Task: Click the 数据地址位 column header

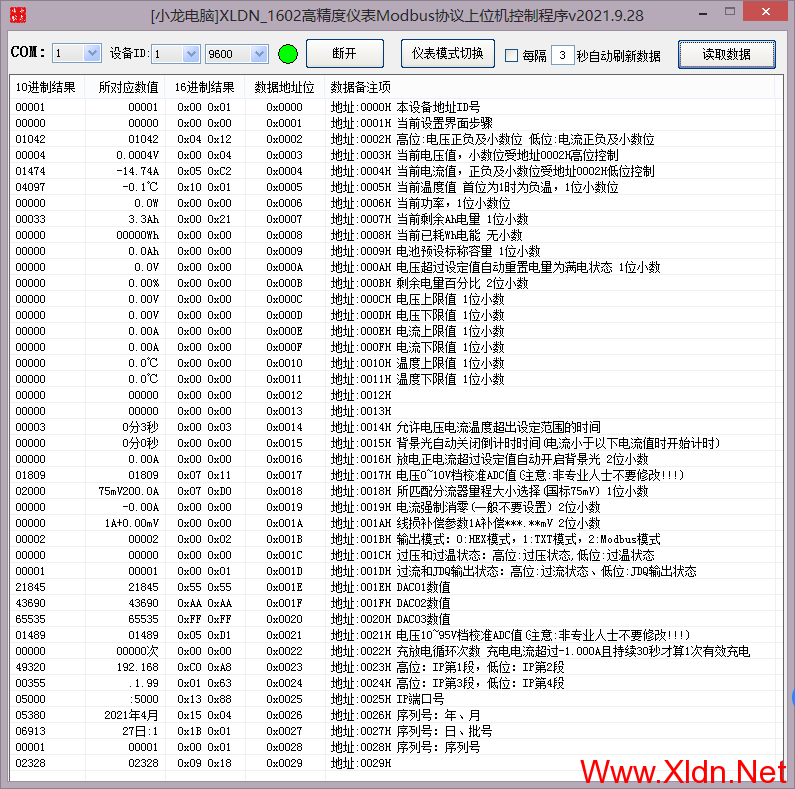Action: tap(284, 87)
